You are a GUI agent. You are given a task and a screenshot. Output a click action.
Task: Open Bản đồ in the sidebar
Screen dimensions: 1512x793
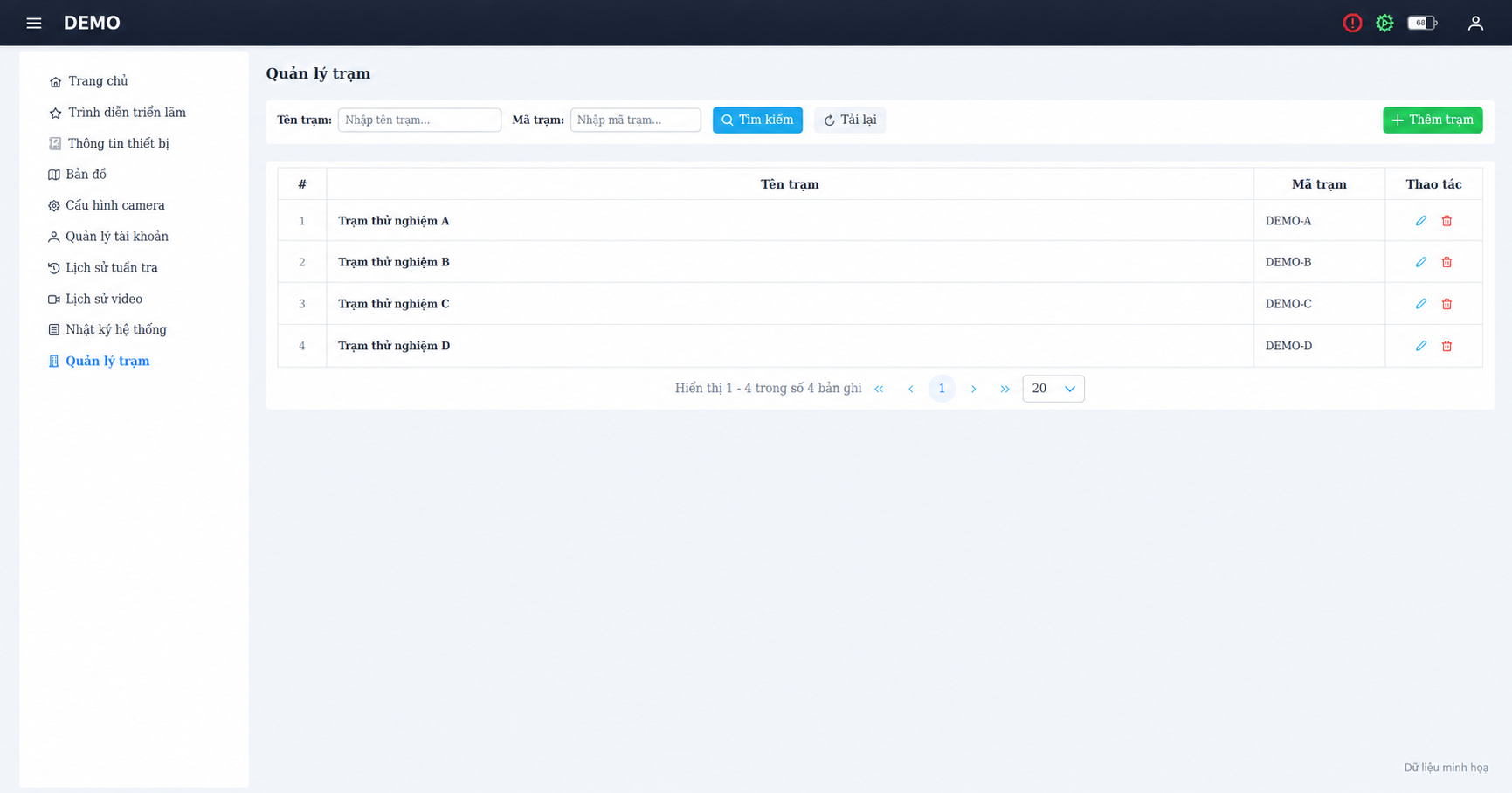tap(78, 175)
